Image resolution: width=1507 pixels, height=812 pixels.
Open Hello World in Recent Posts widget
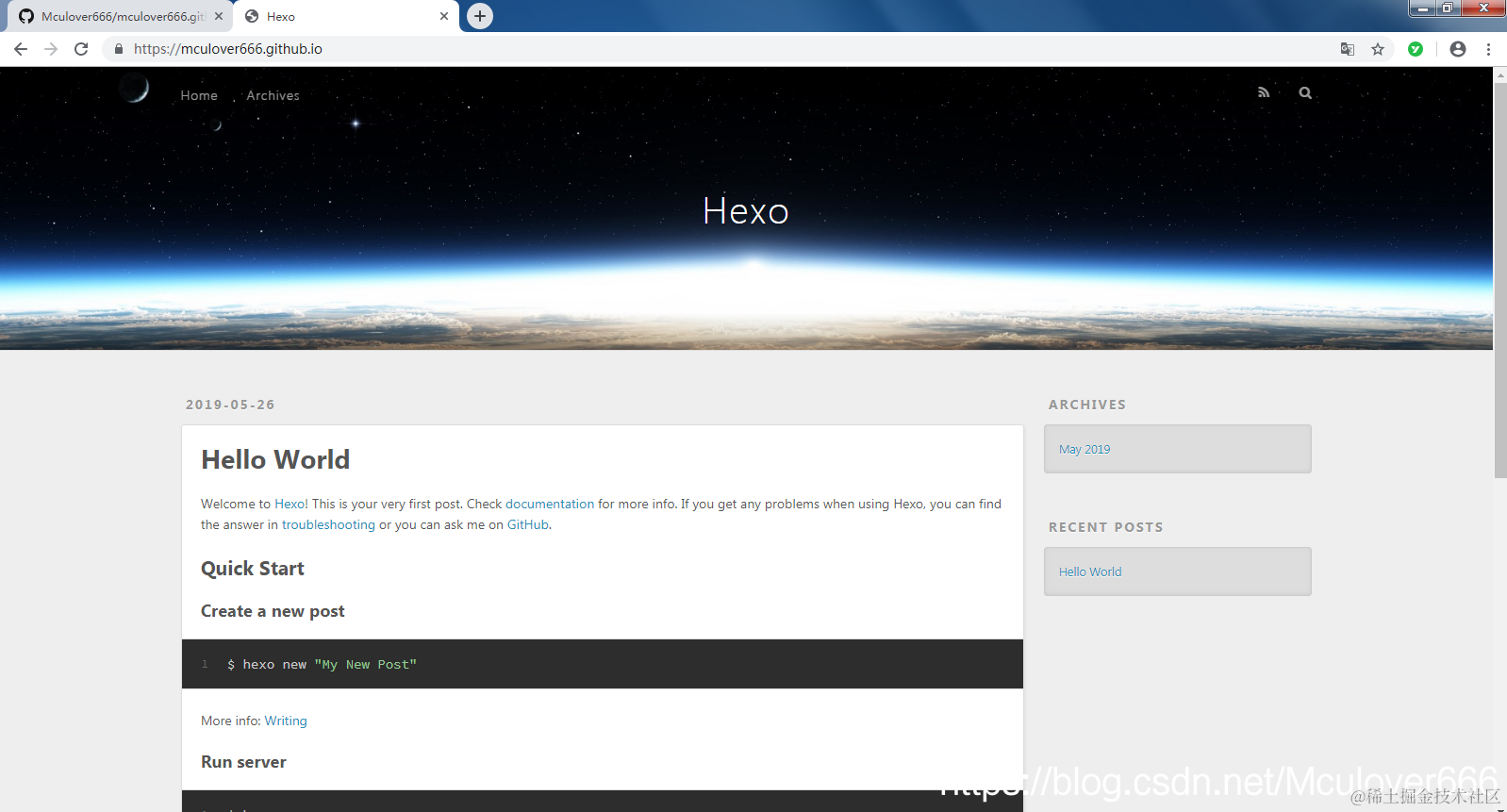pos(1090,572)
